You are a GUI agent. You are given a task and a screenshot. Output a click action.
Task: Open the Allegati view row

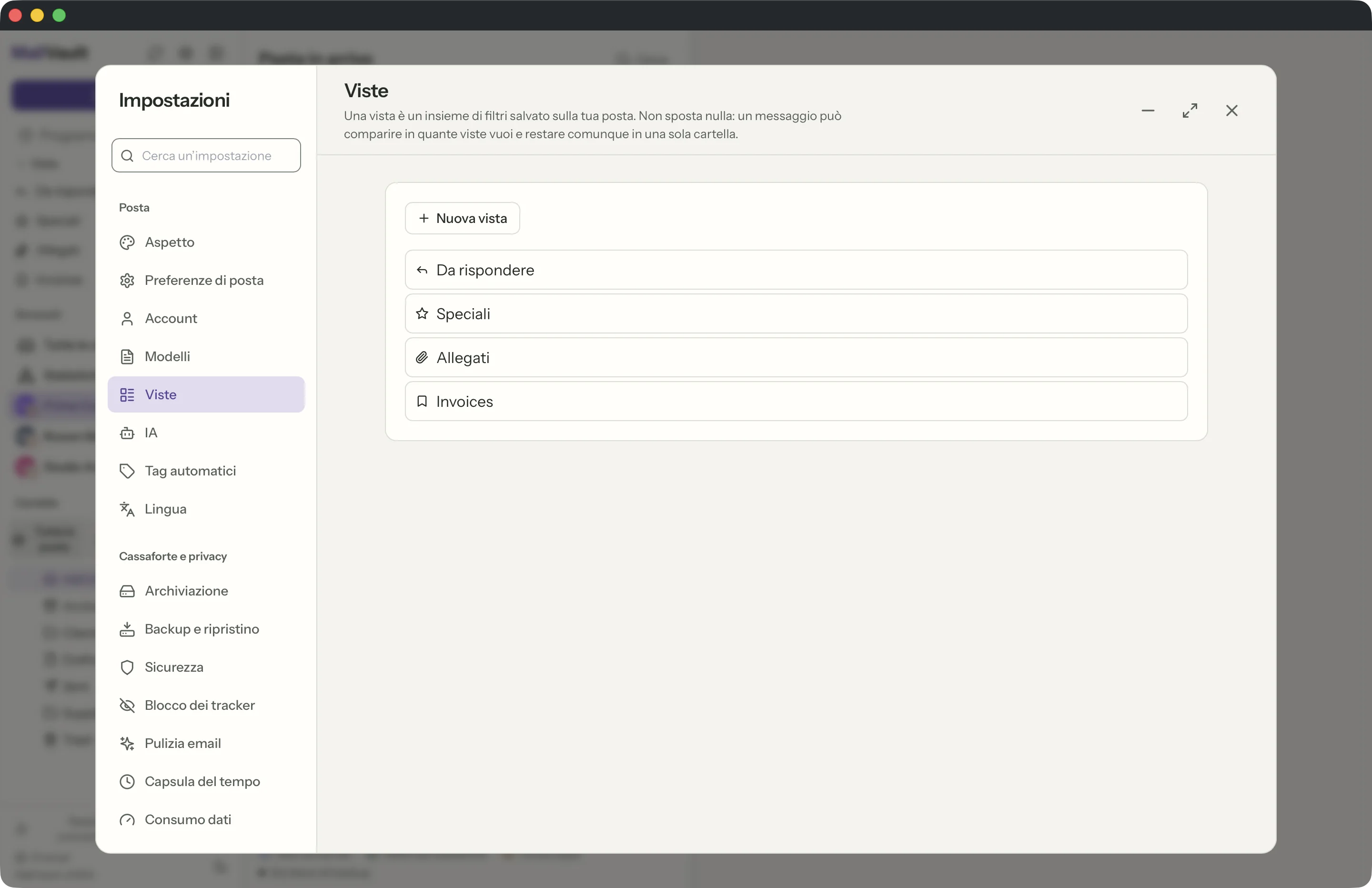coord(796,357)
